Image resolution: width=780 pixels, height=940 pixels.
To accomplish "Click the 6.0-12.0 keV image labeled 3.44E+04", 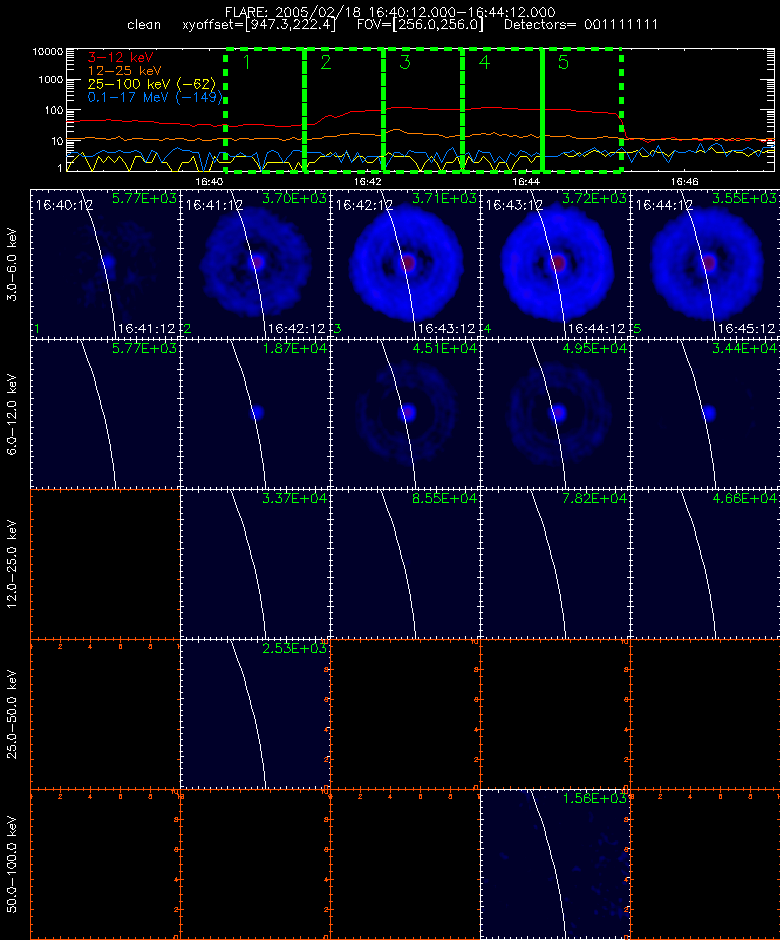I will tap(705, 414).
